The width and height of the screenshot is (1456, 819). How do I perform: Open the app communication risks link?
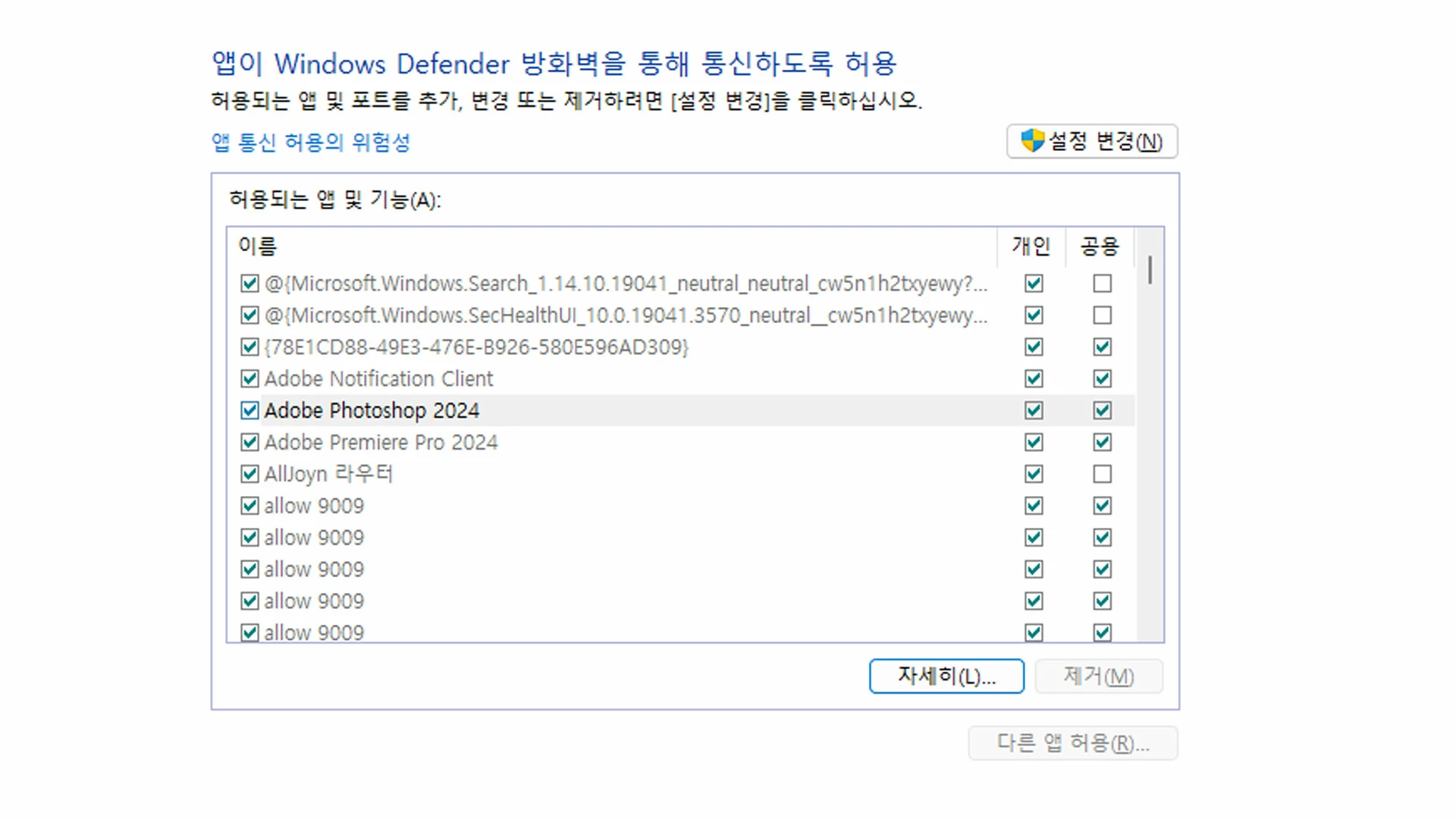pyautogui.click(x=310, y=143)
